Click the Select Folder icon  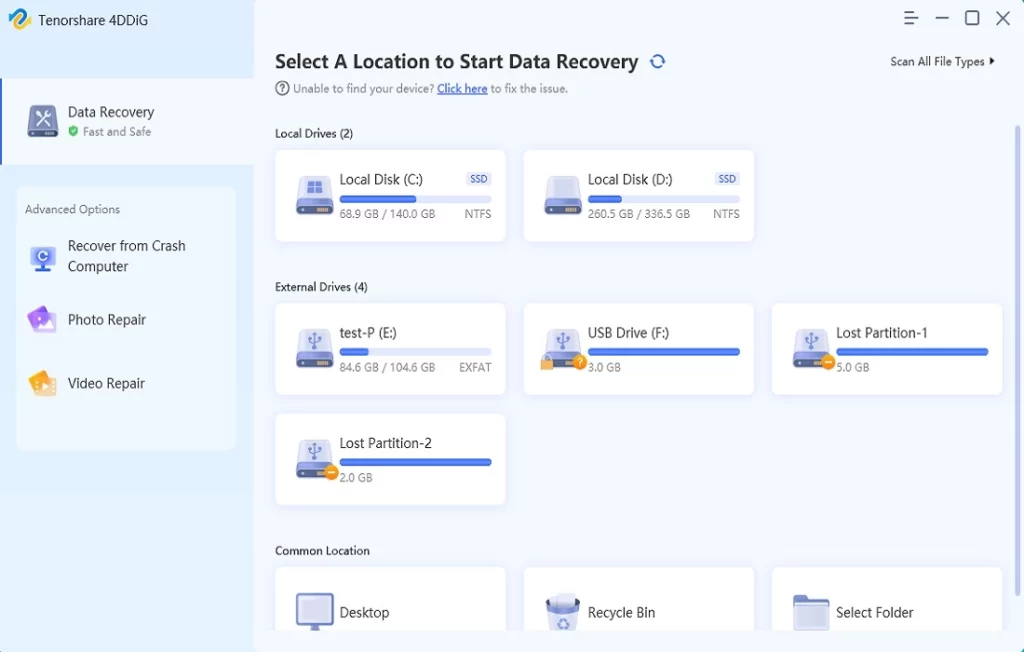[811, 612]
